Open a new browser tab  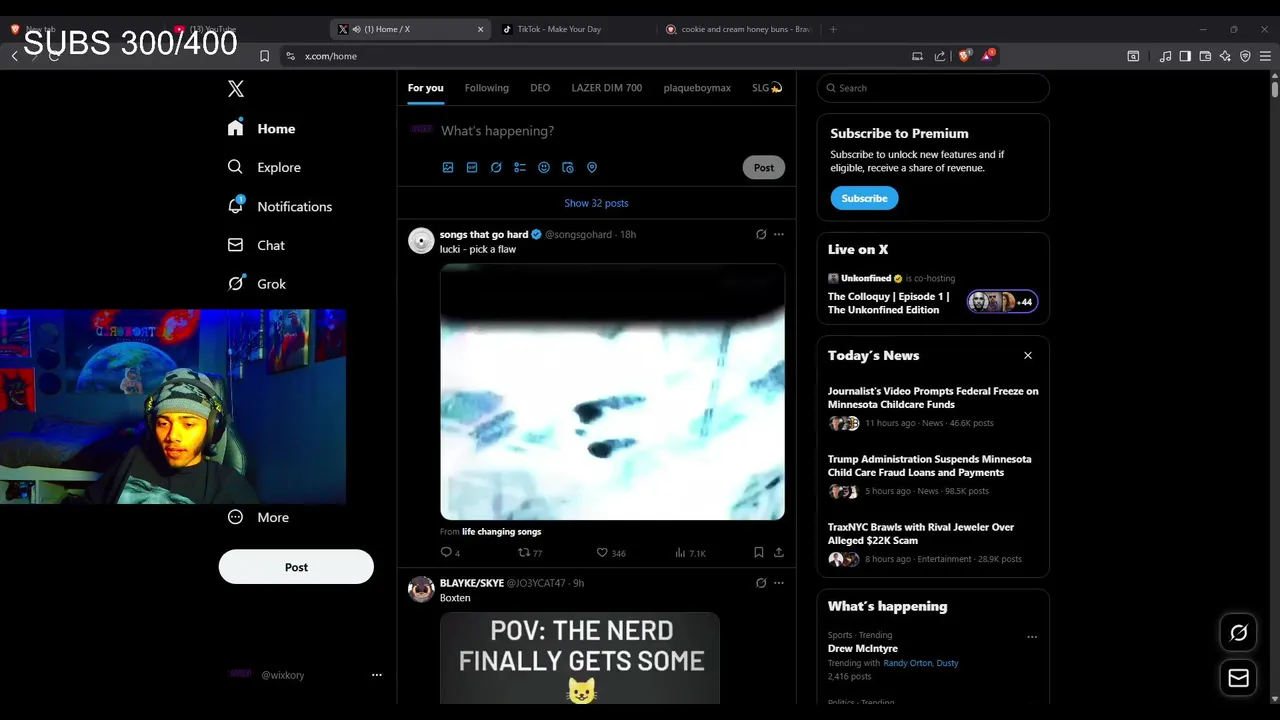coord(833,29)
